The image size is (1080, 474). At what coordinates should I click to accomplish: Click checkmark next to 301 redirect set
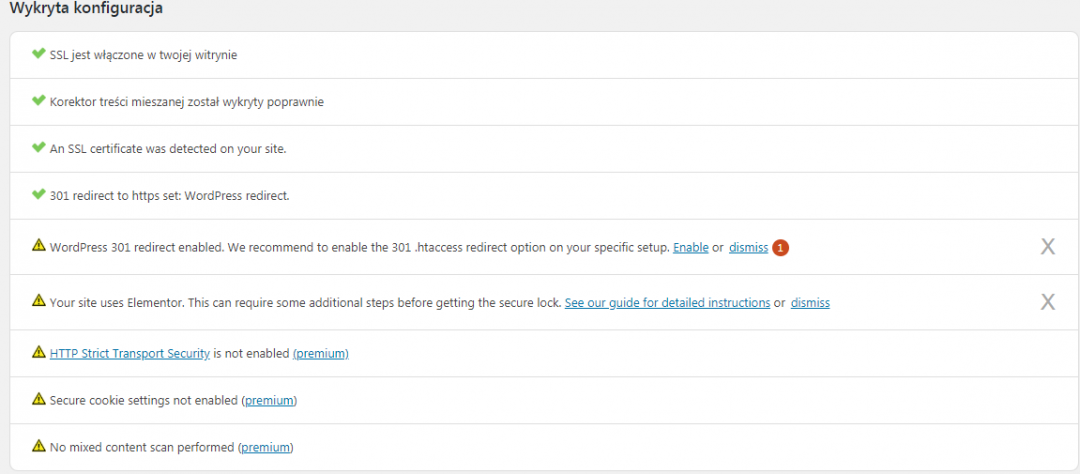coord(39,195)
